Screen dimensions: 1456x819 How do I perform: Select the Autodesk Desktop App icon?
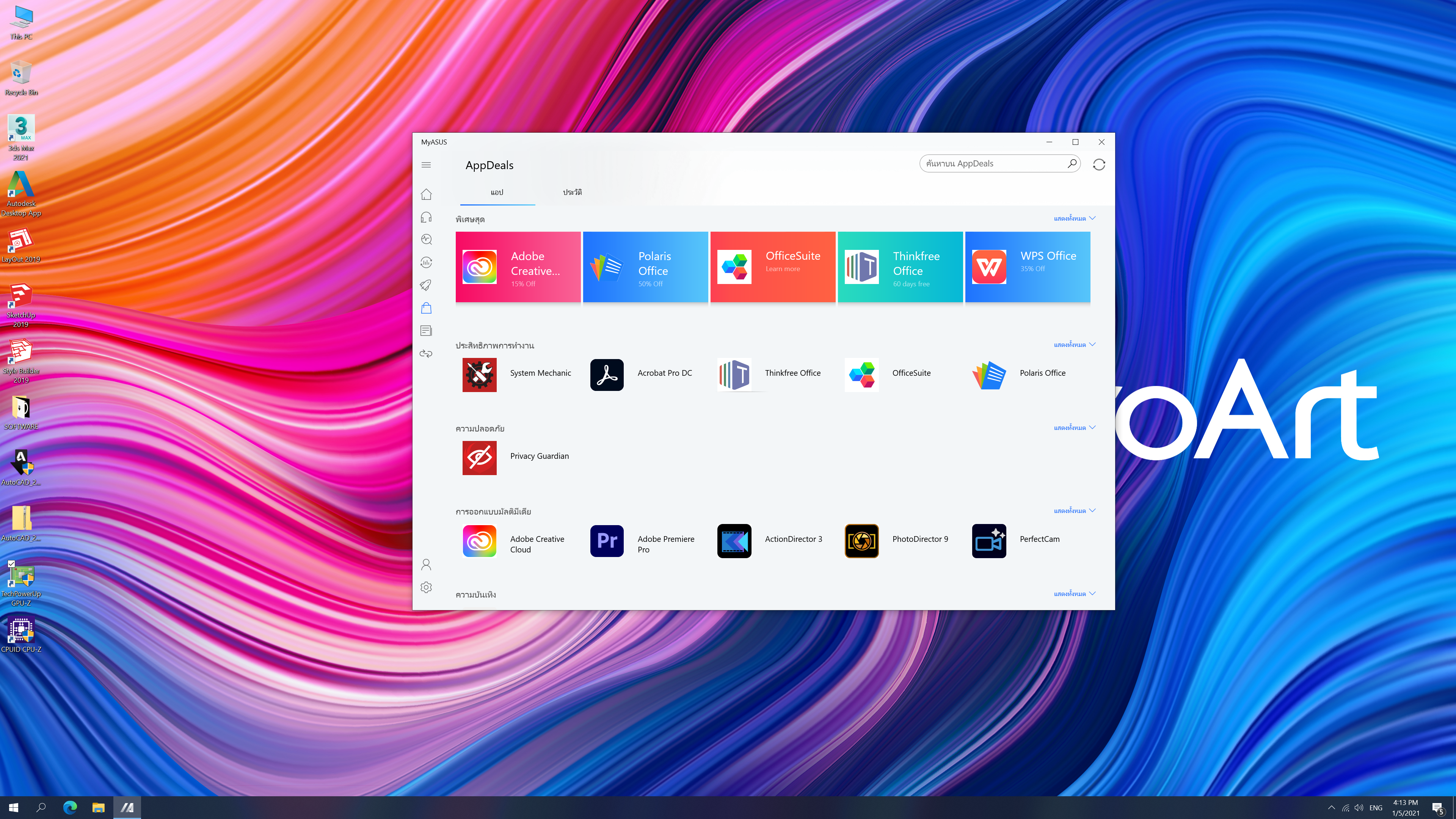point(21,194)
